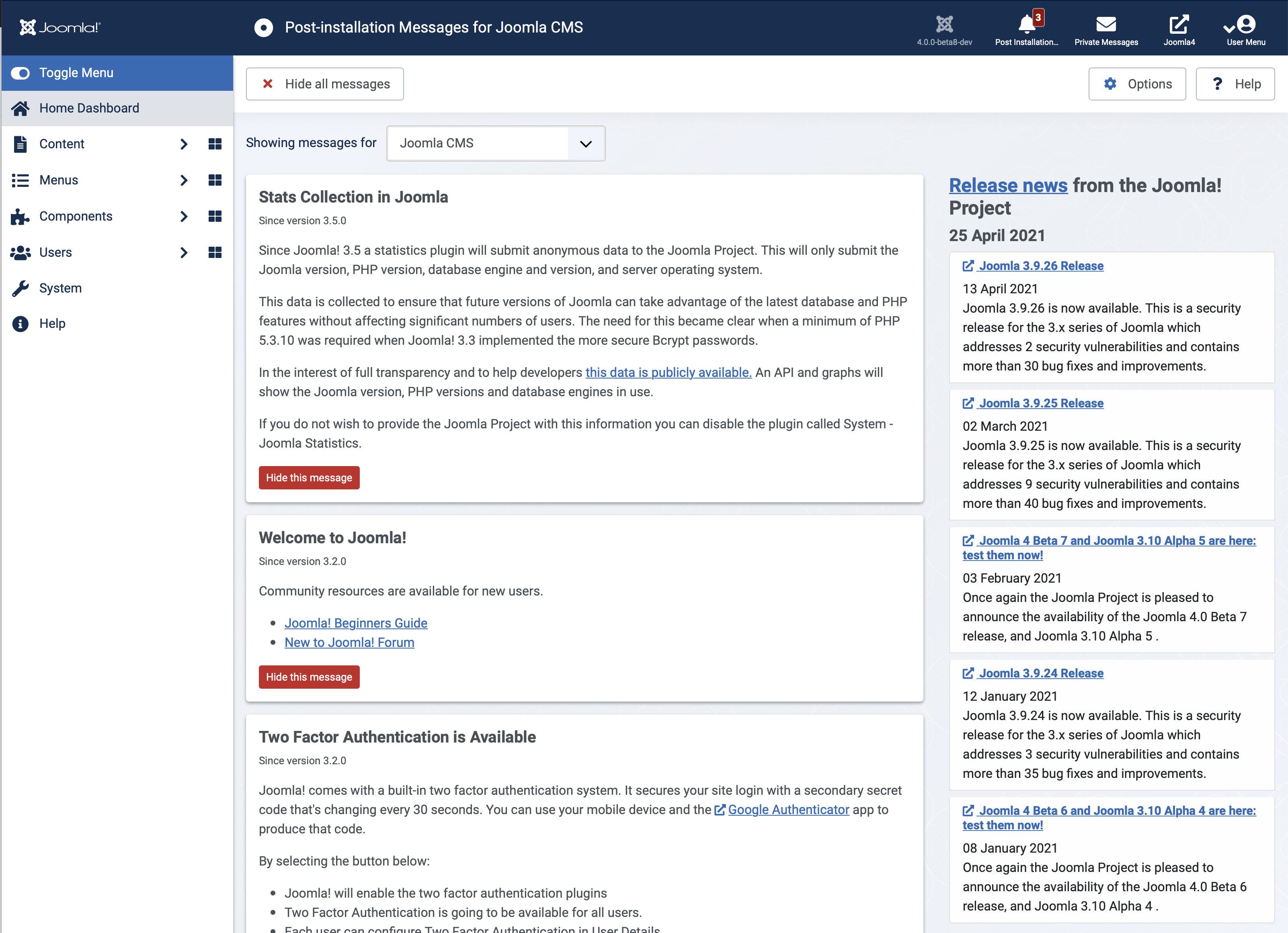
Task: Click the page title circle icon
Action: (x=263, y=27)
